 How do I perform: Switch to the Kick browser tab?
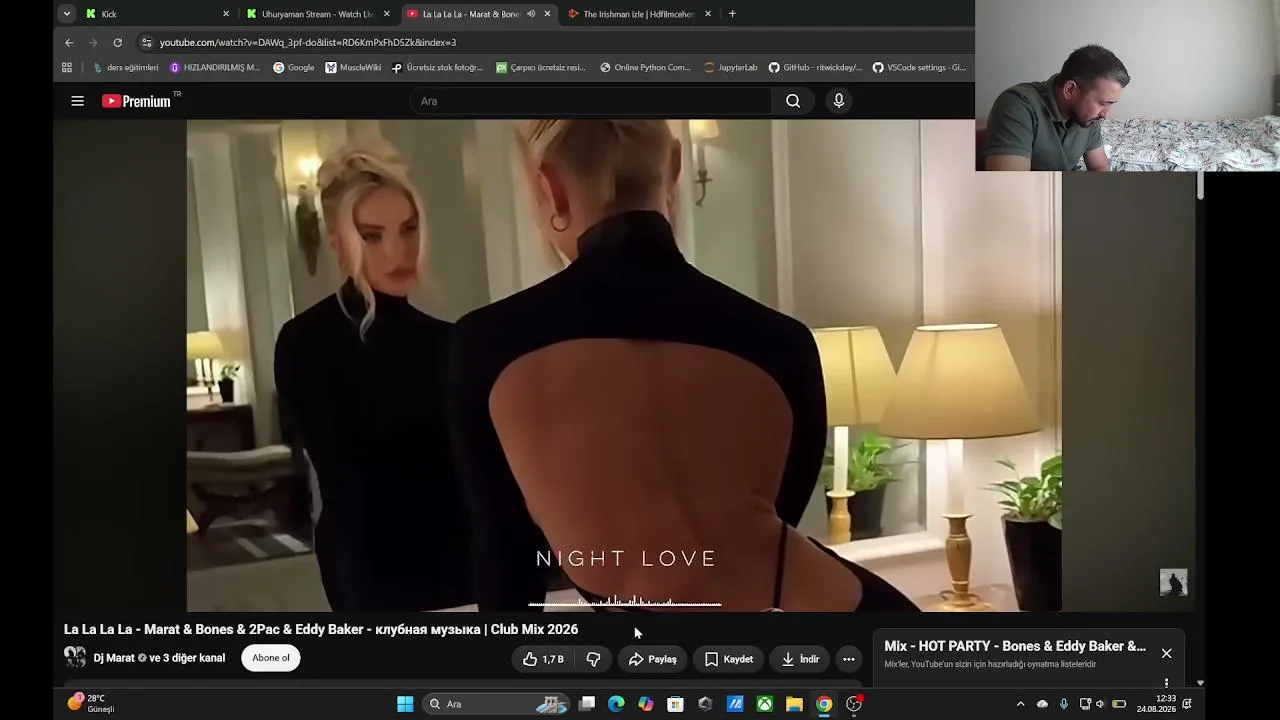pos(157,14)
